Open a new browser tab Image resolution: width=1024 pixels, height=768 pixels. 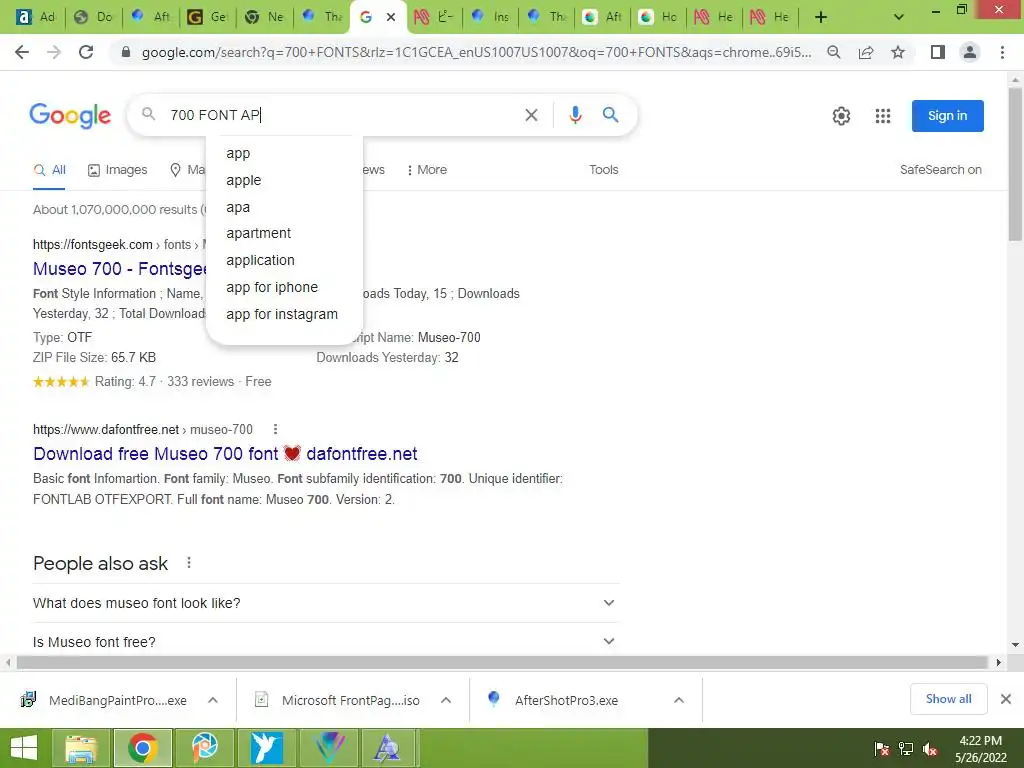[821, 17]
